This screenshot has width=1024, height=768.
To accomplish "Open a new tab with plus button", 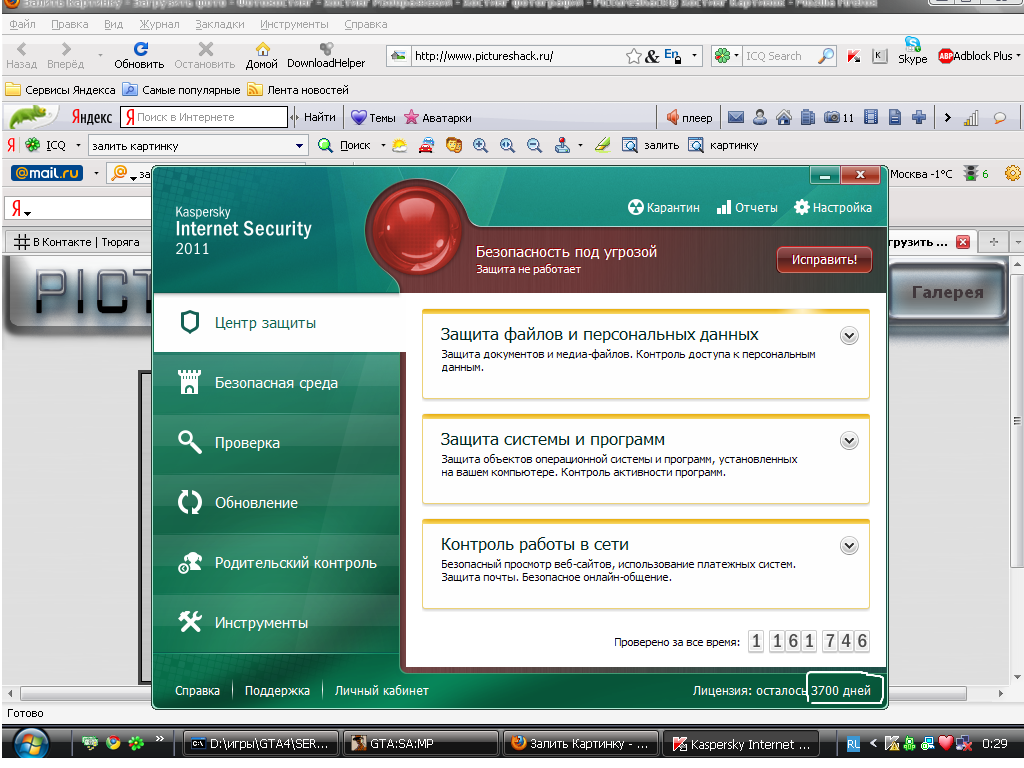I will click(x=993, y=242).
